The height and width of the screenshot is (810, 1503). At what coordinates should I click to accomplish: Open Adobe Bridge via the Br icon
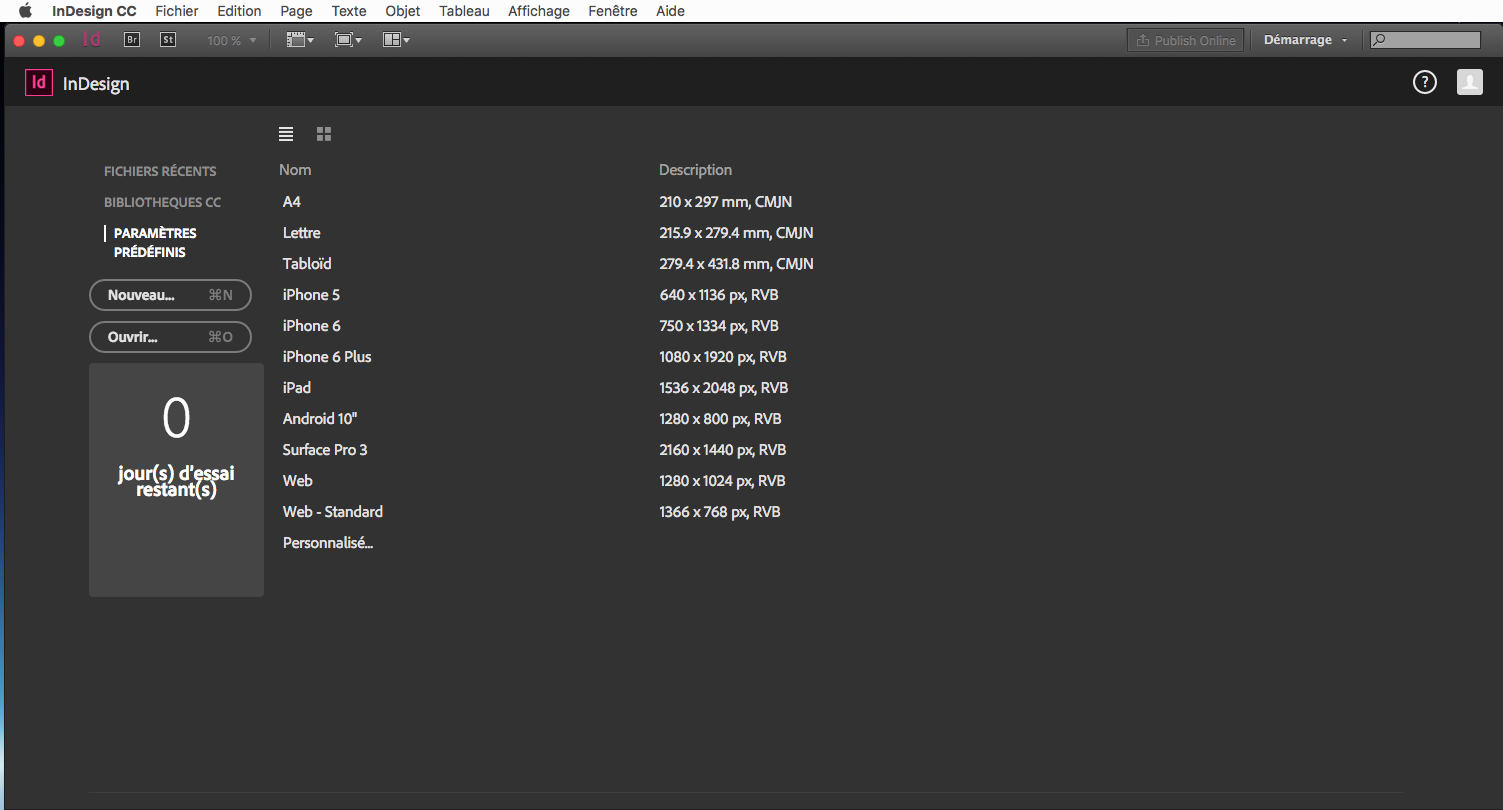[x=131, y=40]
